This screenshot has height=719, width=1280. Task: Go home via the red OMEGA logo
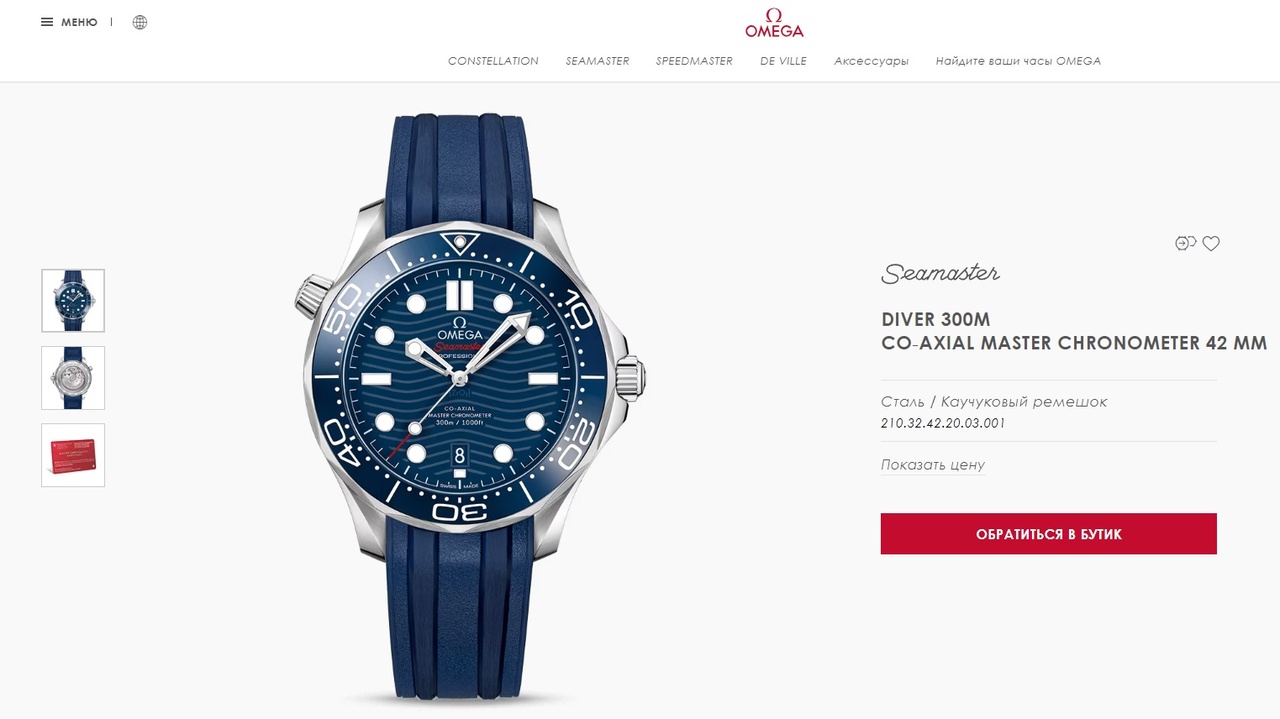[774, 23]
